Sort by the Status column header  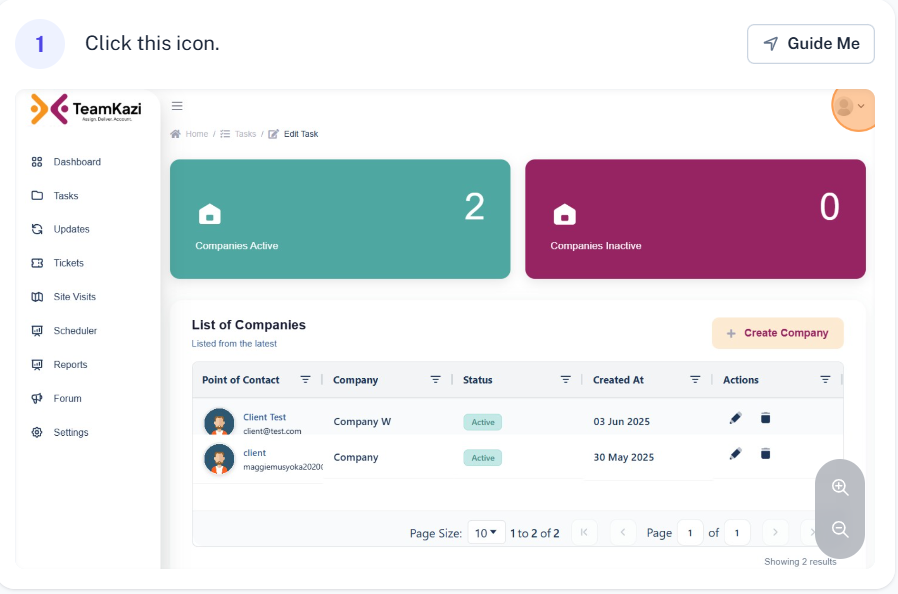[x=478, y=380]
